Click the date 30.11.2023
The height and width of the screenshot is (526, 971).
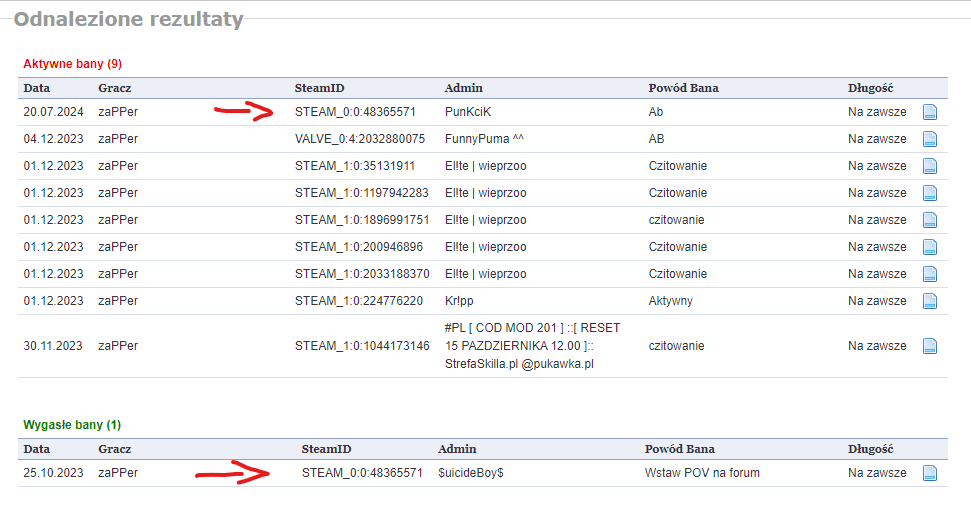(53, 346)
